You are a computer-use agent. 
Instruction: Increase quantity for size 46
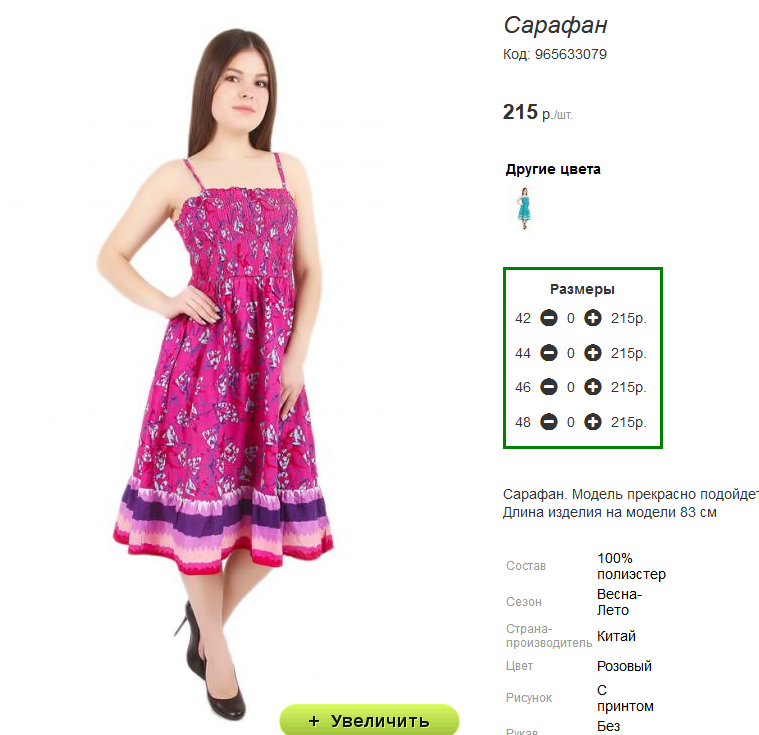point(592,387)
